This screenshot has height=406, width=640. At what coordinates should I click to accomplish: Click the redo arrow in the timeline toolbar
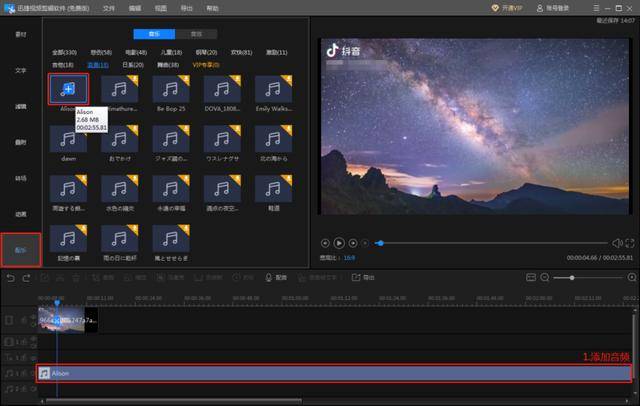(x=27, y=278)
